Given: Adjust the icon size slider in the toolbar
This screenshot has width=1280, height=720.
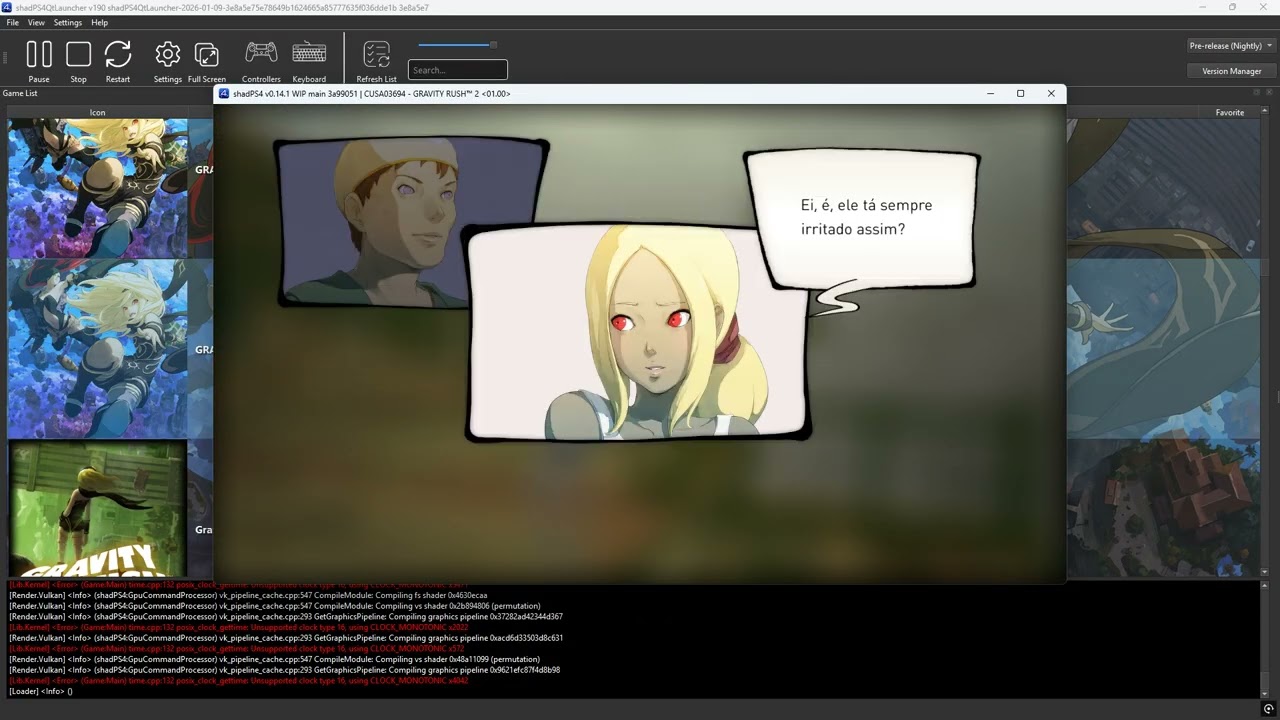Looking at the screenshot, I should 457,45.
